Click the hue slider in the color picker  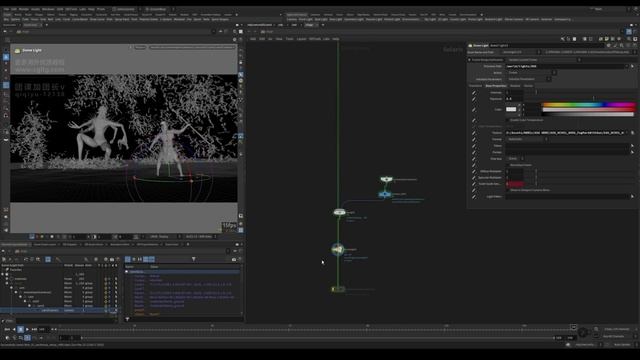coord(589,105)
